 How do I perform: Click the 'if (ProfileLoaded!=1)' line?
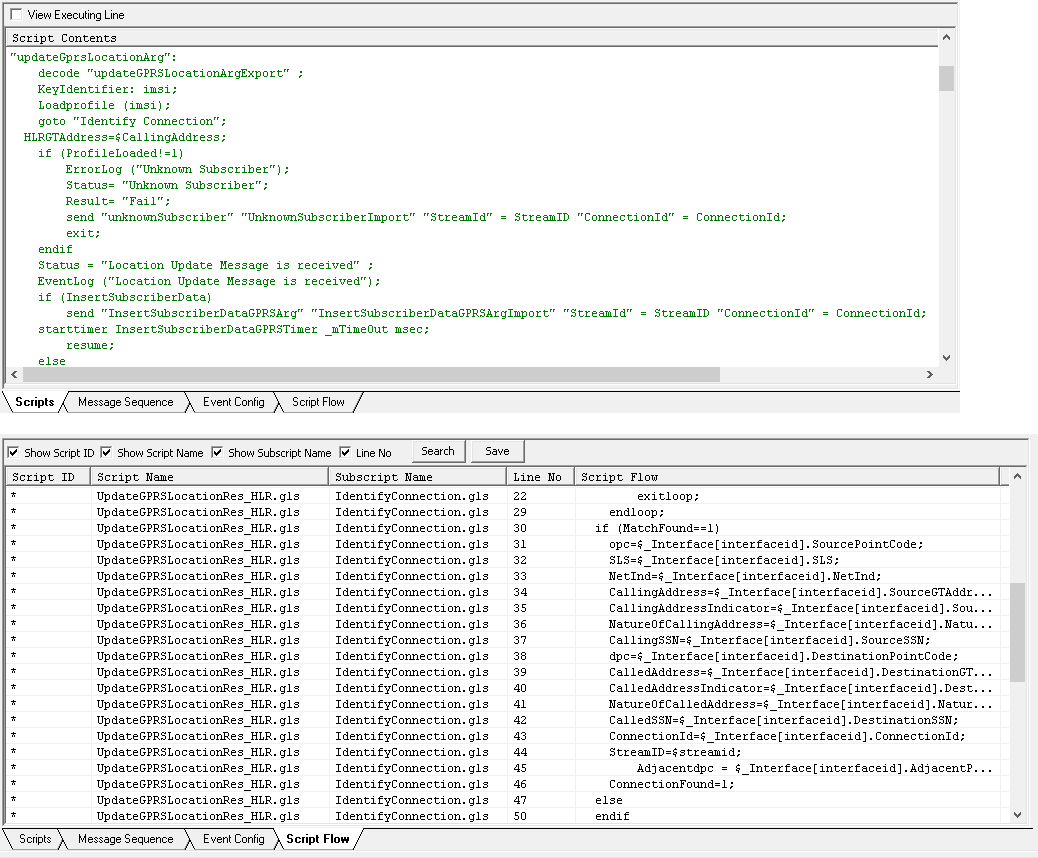(x=111, y=153)
